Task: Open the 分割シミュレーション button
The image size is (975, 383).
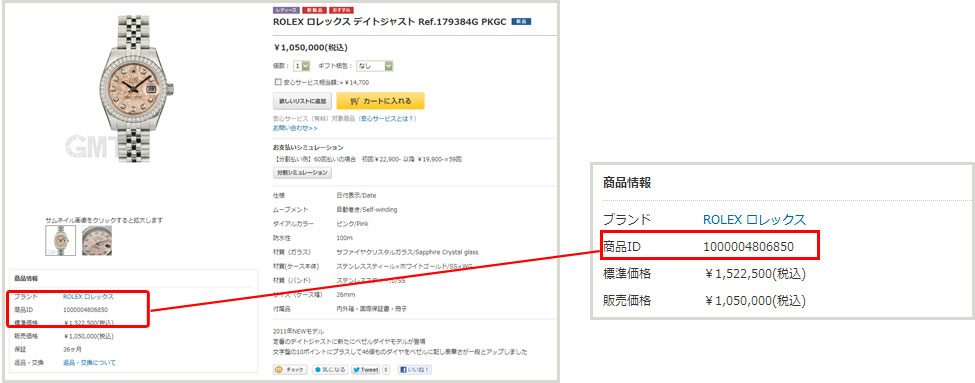Action: pyautogui.click(x=303, y=173)
